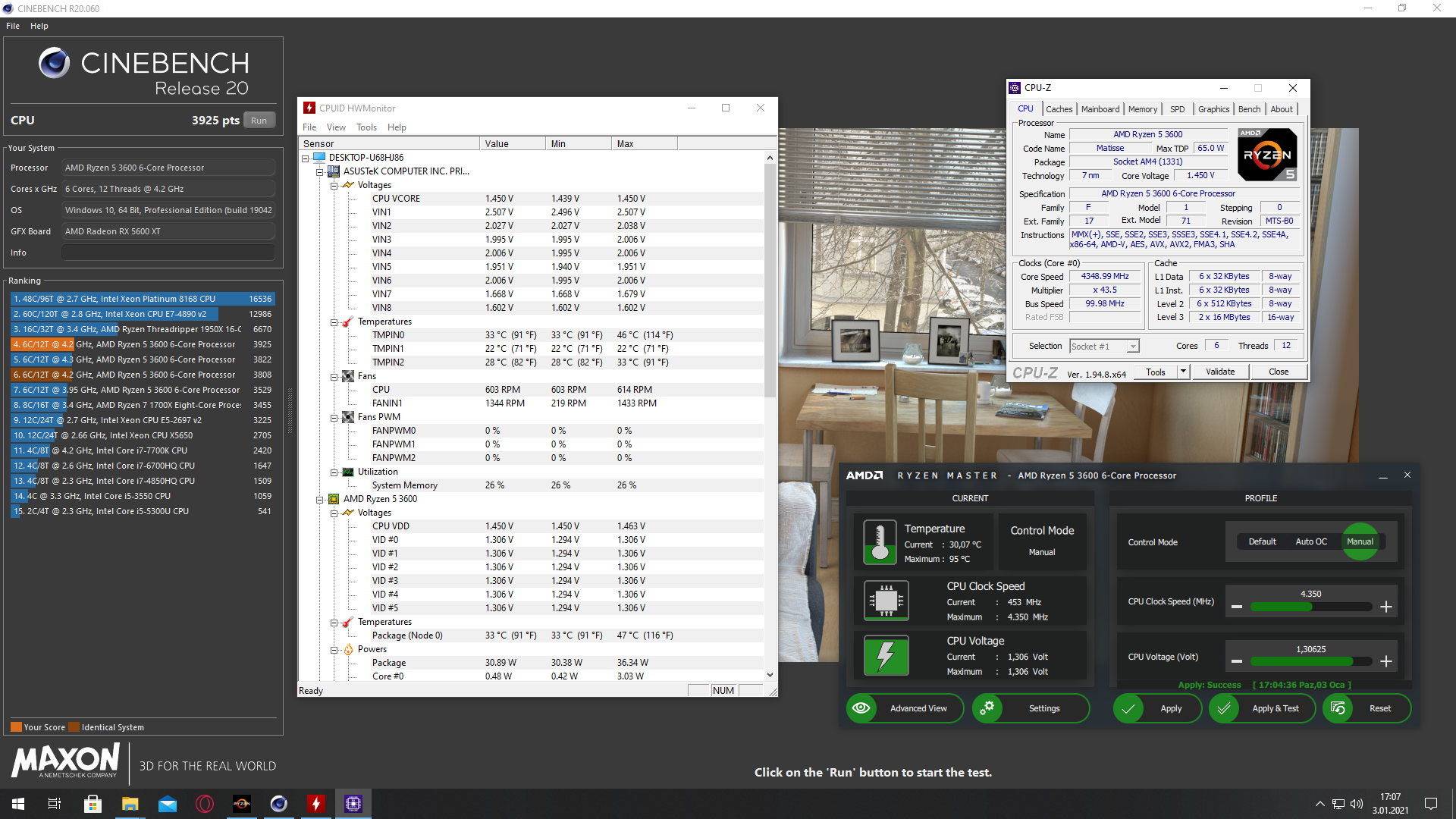Switch to HWMonitor taskbar icon

(x=315, y=804)
